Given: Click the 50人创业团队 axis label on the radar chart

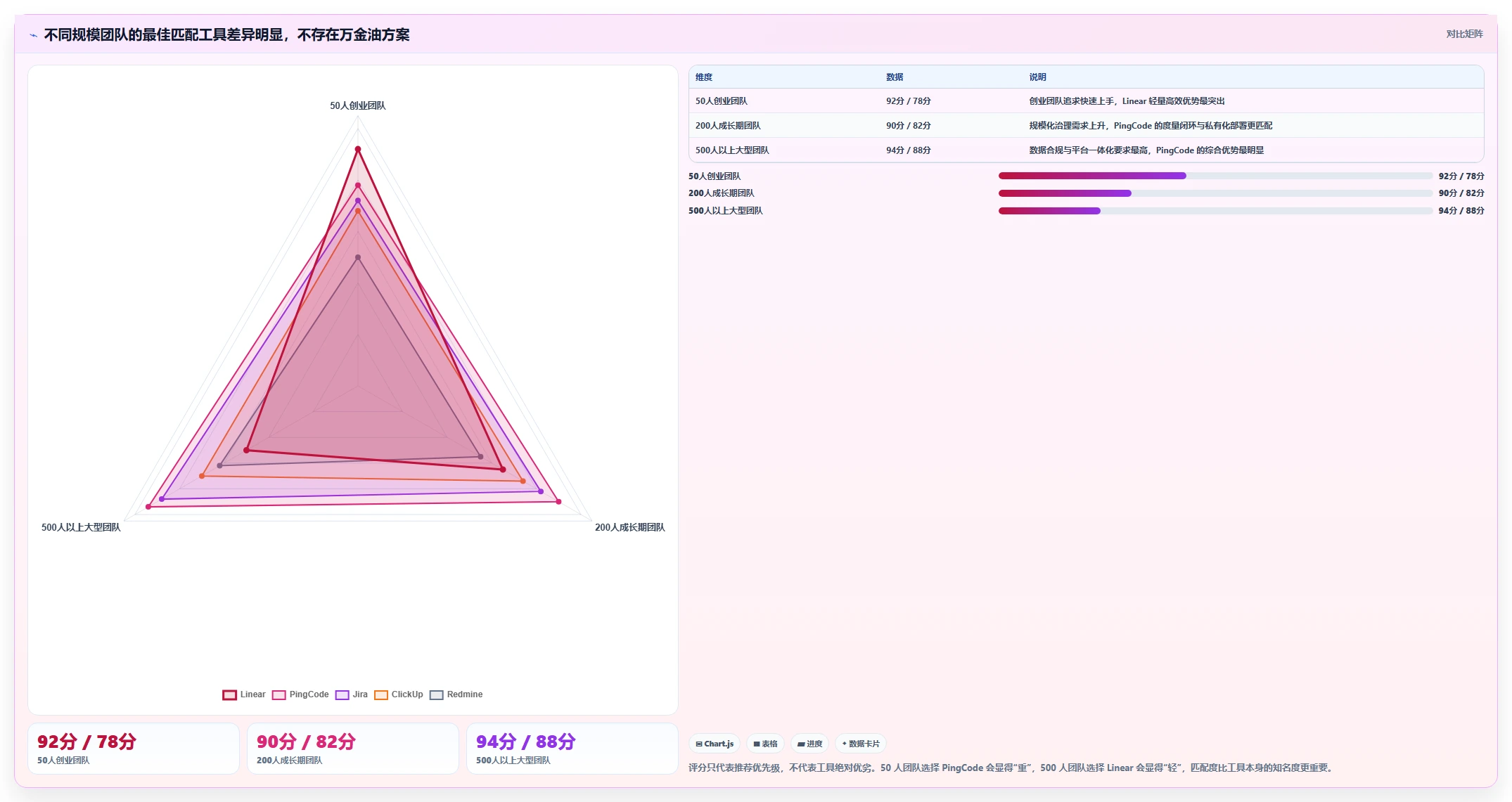Looking at the screenshot, I should tap(358, 106).
